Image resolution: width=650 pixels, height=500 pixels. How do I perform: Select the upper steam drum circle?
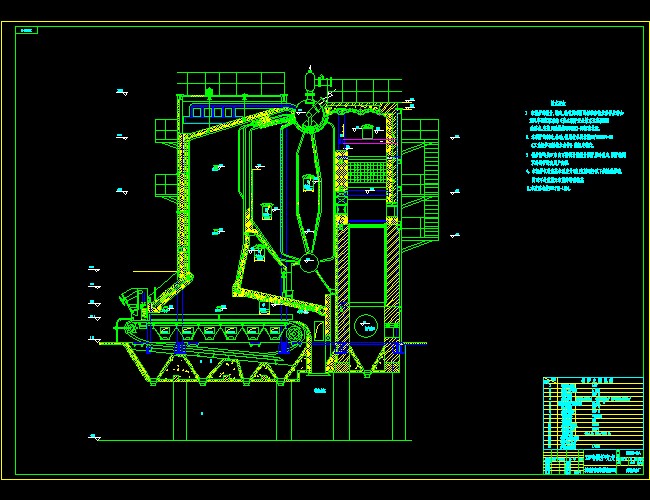click(311, 114)
